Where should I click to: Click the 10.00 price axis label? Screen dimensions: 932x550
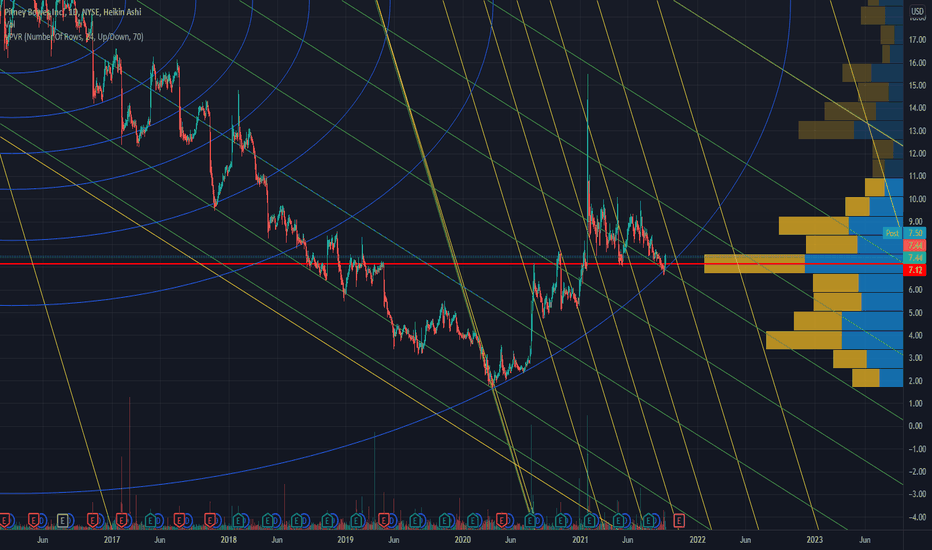(x=917, y=199)
